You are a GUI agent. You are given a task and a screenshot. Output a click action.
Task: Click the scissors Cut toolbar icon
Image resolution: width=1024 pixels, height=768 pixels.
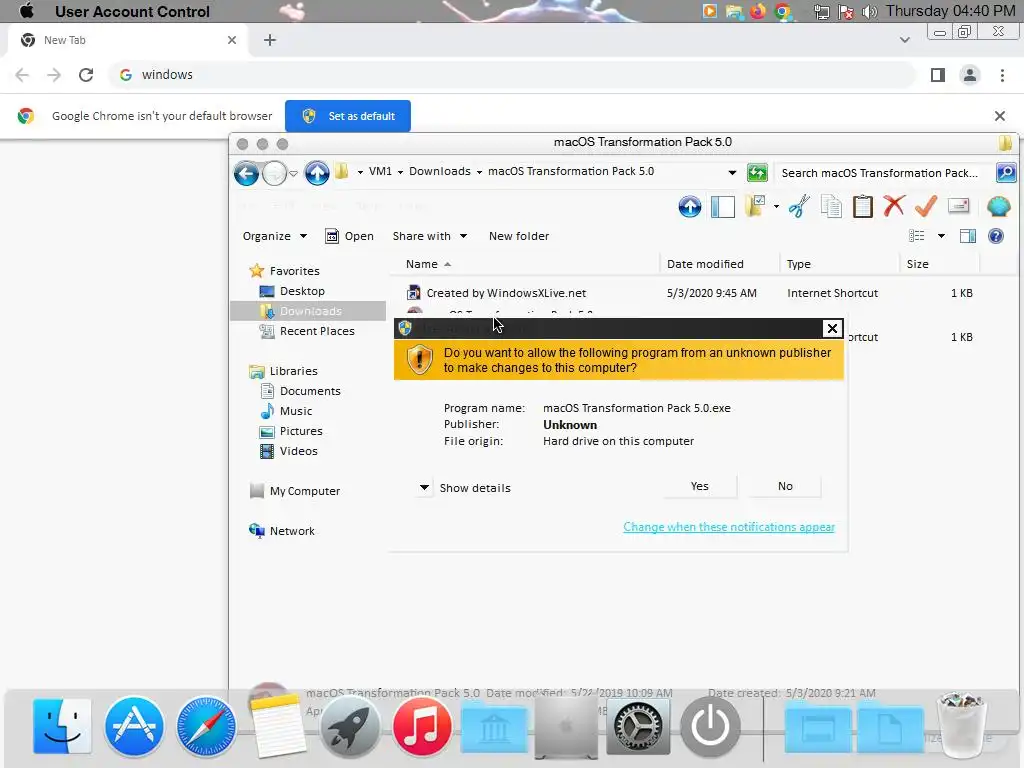pos(799,206)
